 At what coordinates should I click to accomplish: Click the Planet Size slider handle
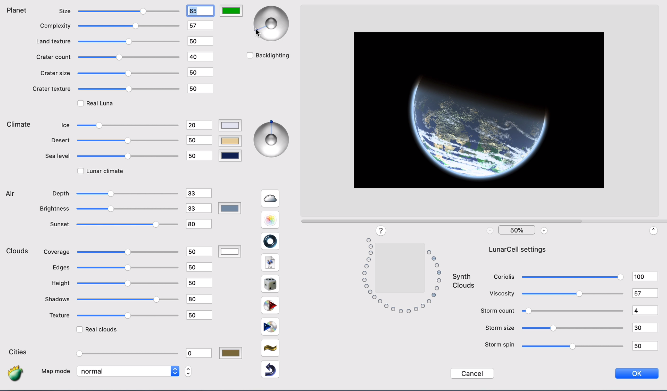143,11
